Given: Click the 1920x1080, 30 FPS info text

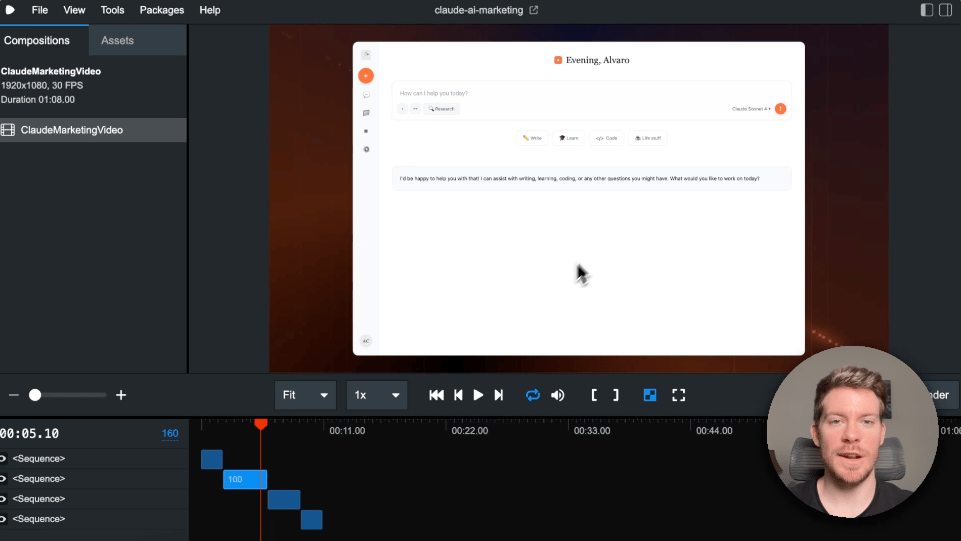Looking at the screenshot, I should pos(42,85).
